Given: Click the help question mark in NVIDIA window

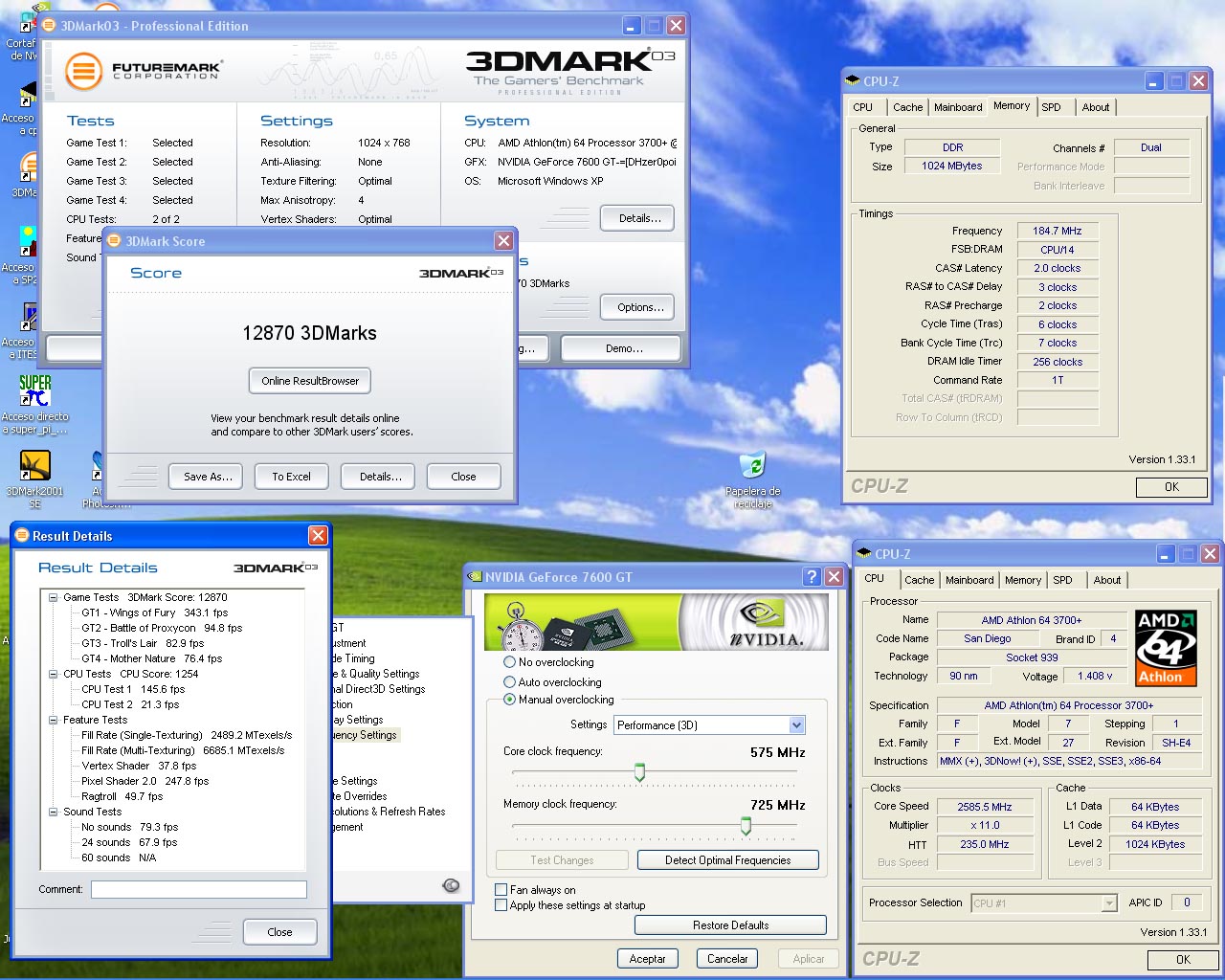Looking at the screenshot, I should (x=812, y=576).
